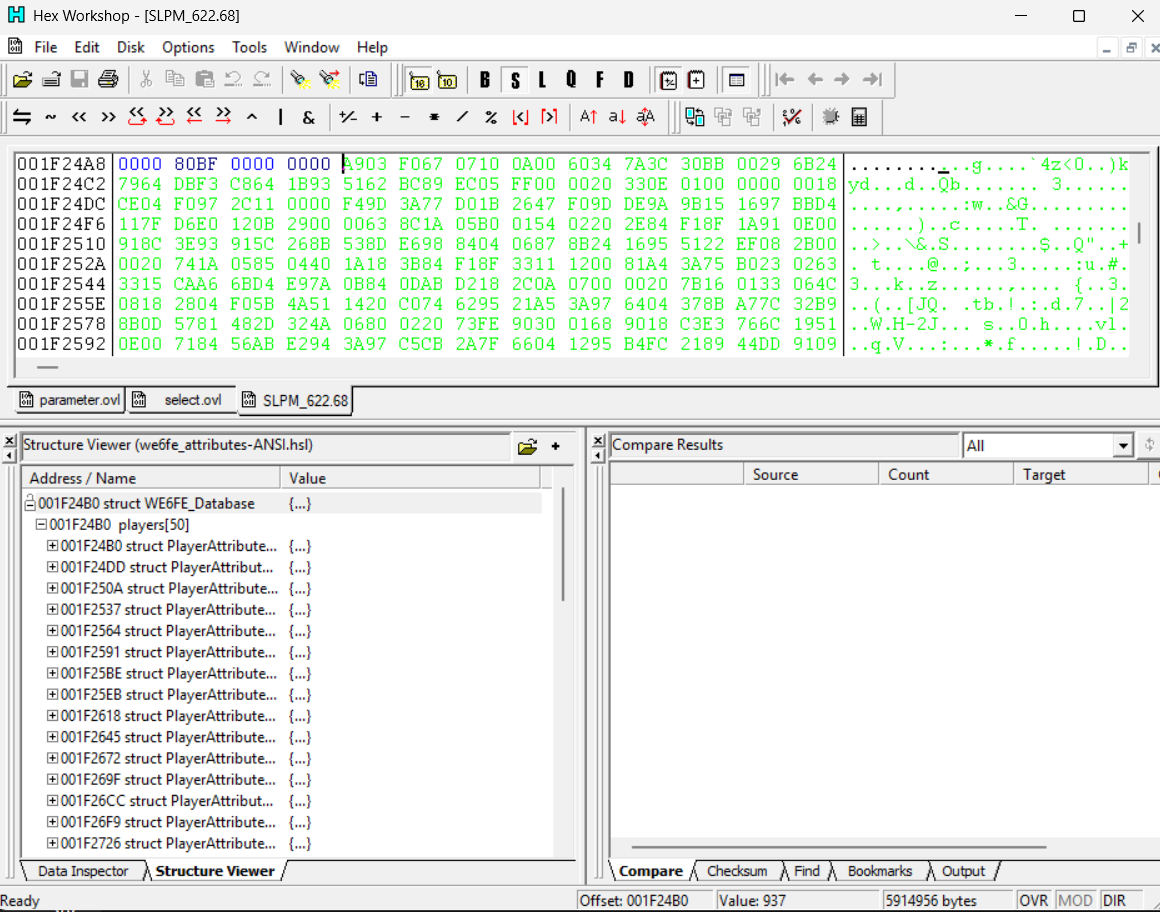The height and width of the screenshot is (912, 1160).
Task: Click the Source column header
Action: click(x=811, y=475)
